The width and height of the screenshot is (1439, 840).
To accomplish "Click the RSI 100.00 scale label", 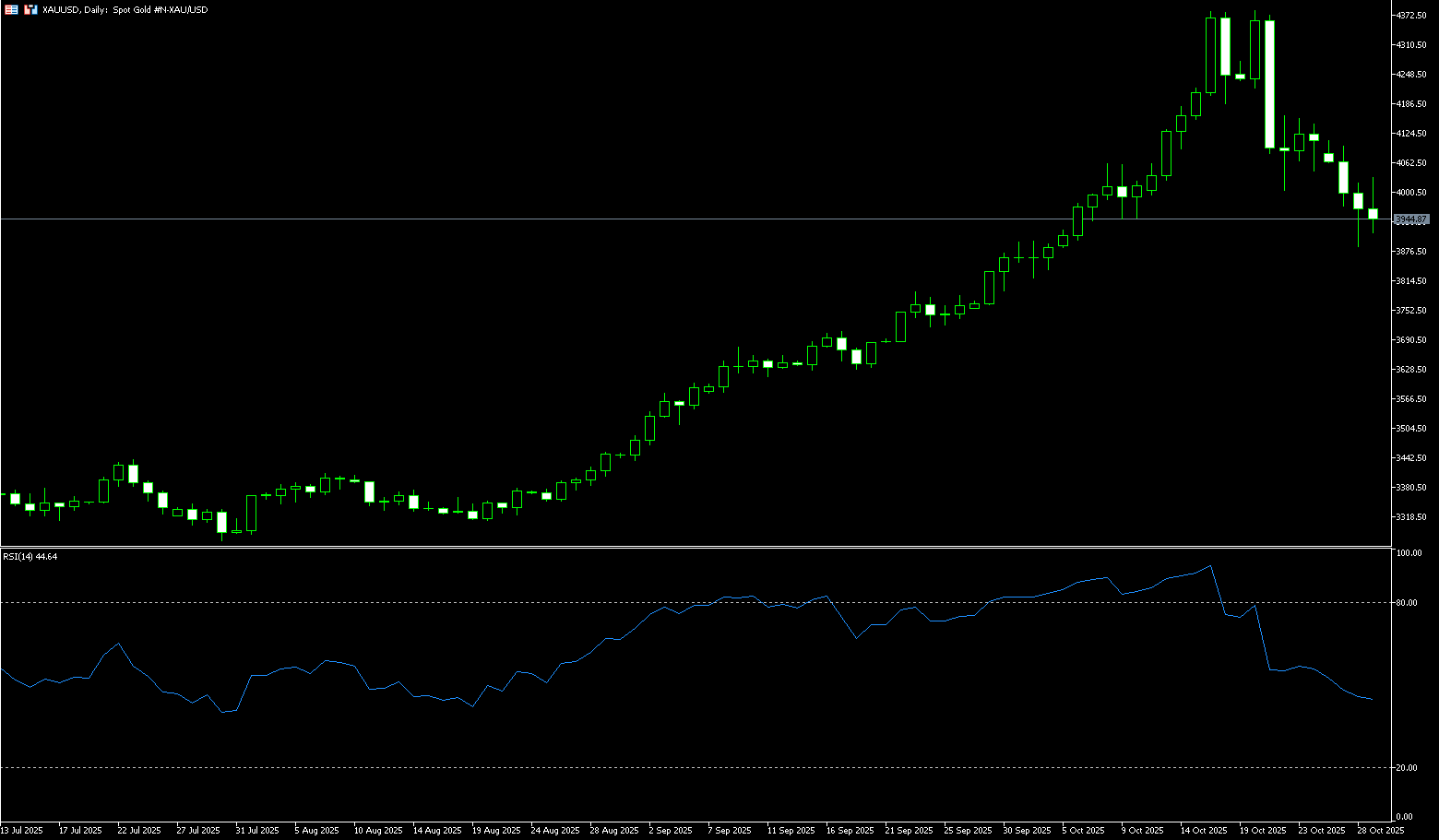I will click(1409, 553).
